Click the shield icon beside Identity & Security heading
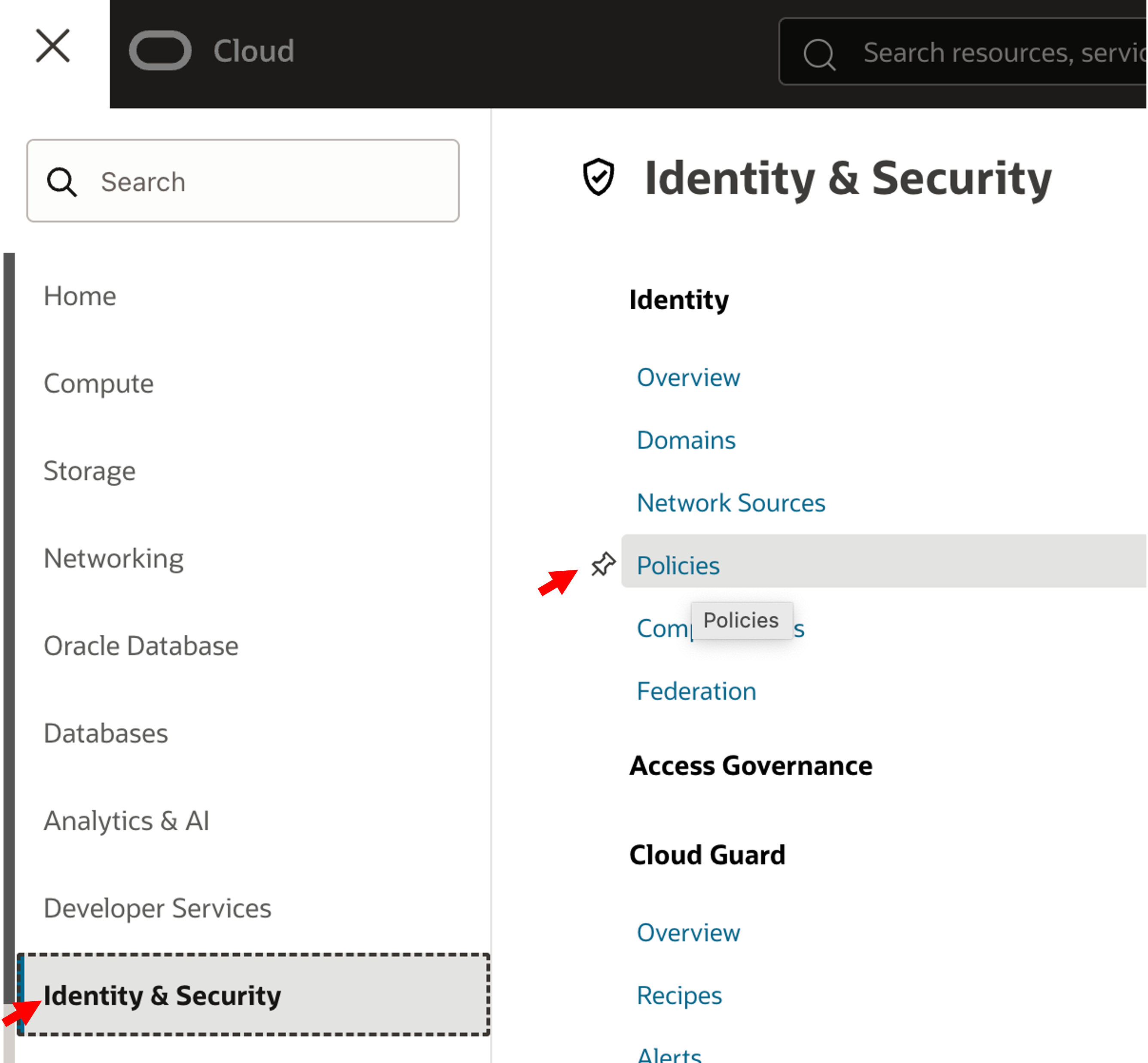Image resolution: width=1148 pixels, height=1063 pixels. [598, 177]
